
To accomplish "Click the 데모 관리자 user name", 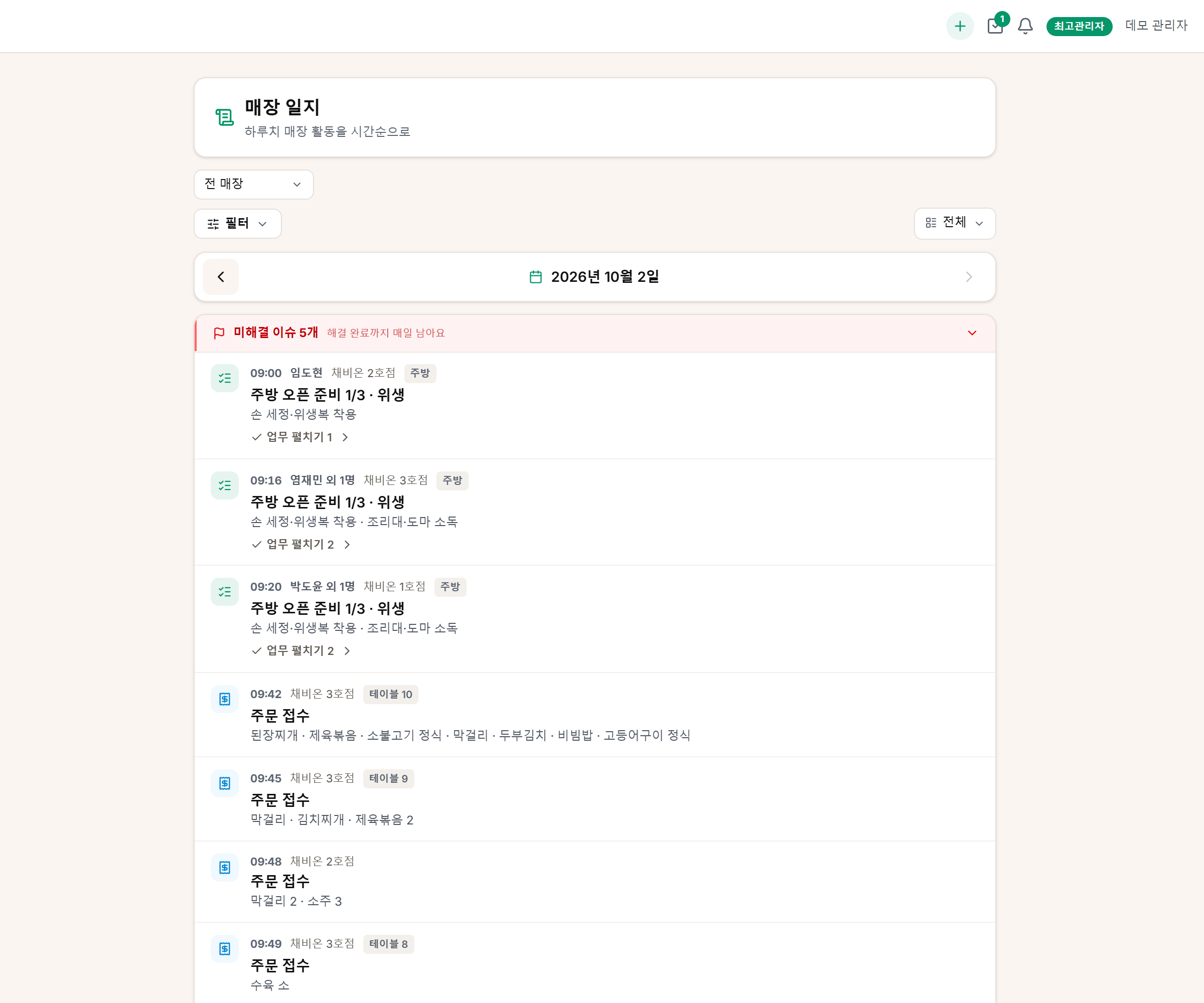I will point(1156,26).
